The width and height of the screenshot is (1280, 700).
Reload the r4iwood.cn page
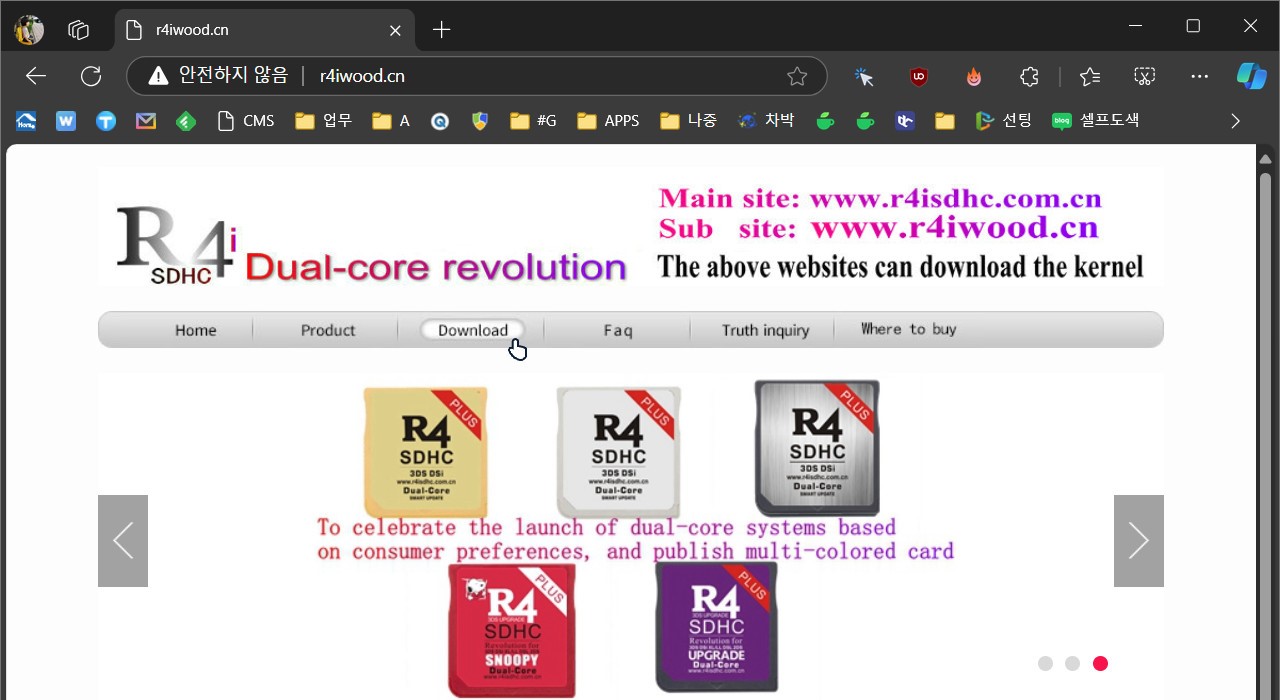[x=91, y=76]
